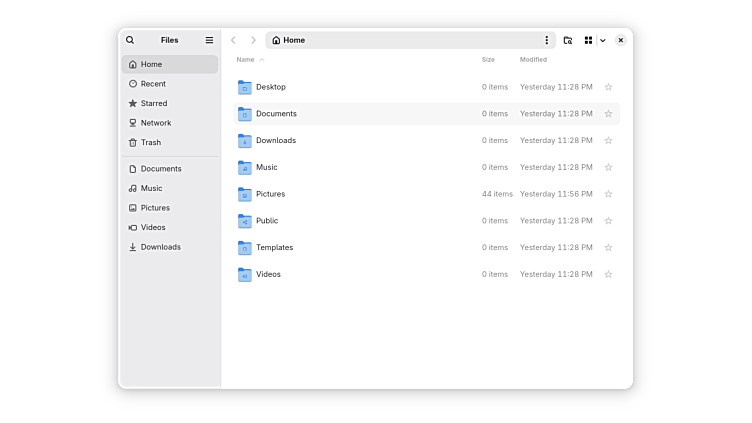Screen dimensions: 752x423
Task: Open Recent in the sidebar
Action: pyautogui.click(x=153, y=84)
